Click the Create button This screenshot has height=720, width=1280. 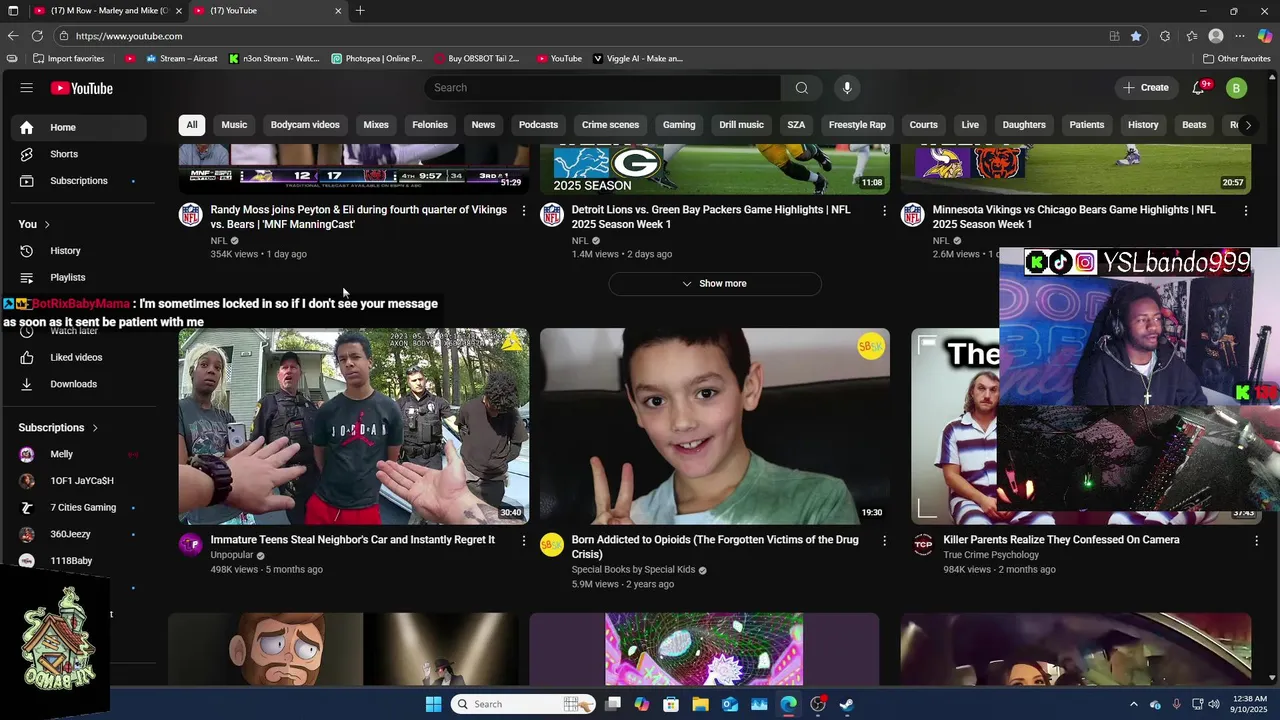(x=1146, y=88)
